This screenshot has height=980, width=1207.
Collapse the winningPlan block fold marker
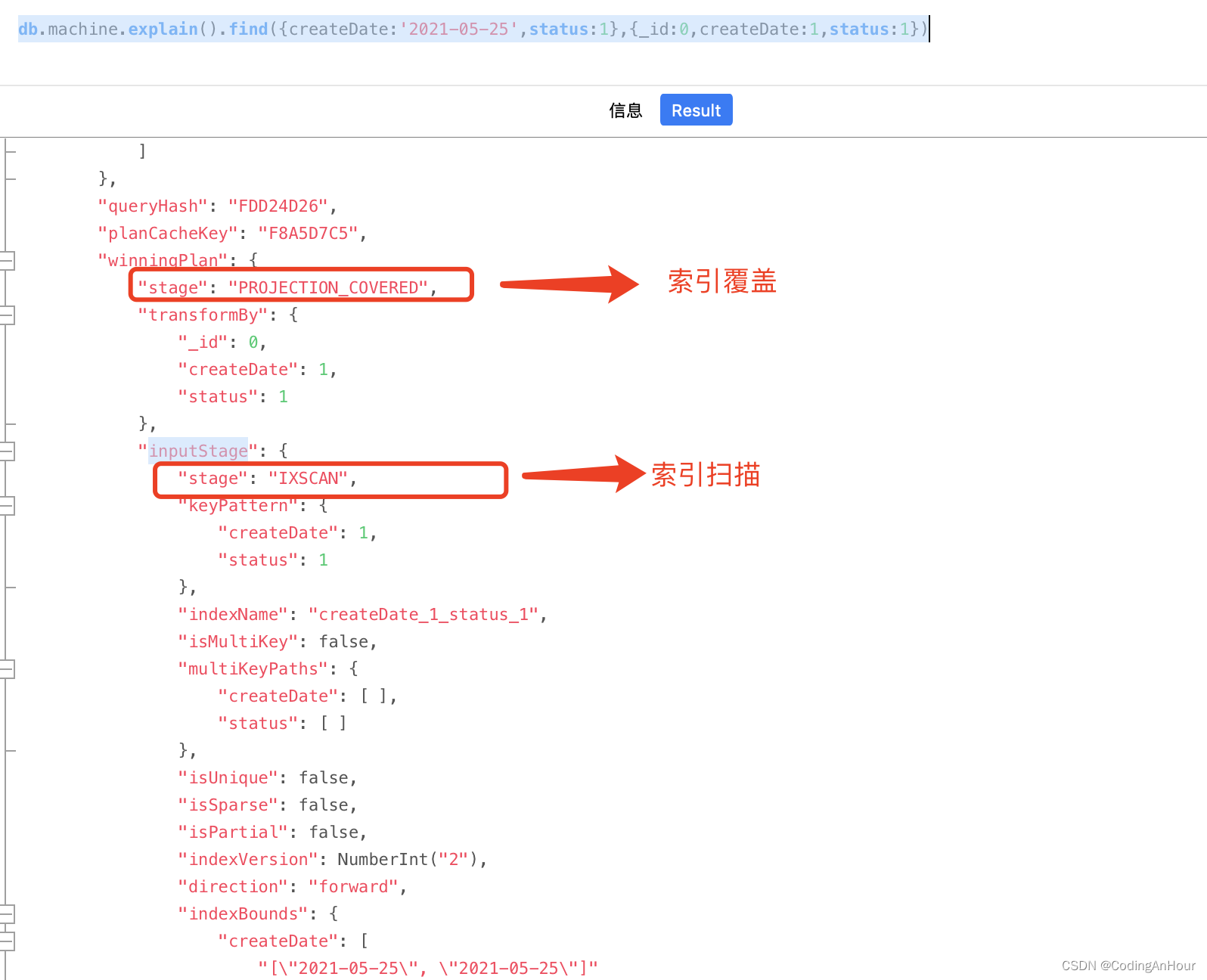point(8,260)
